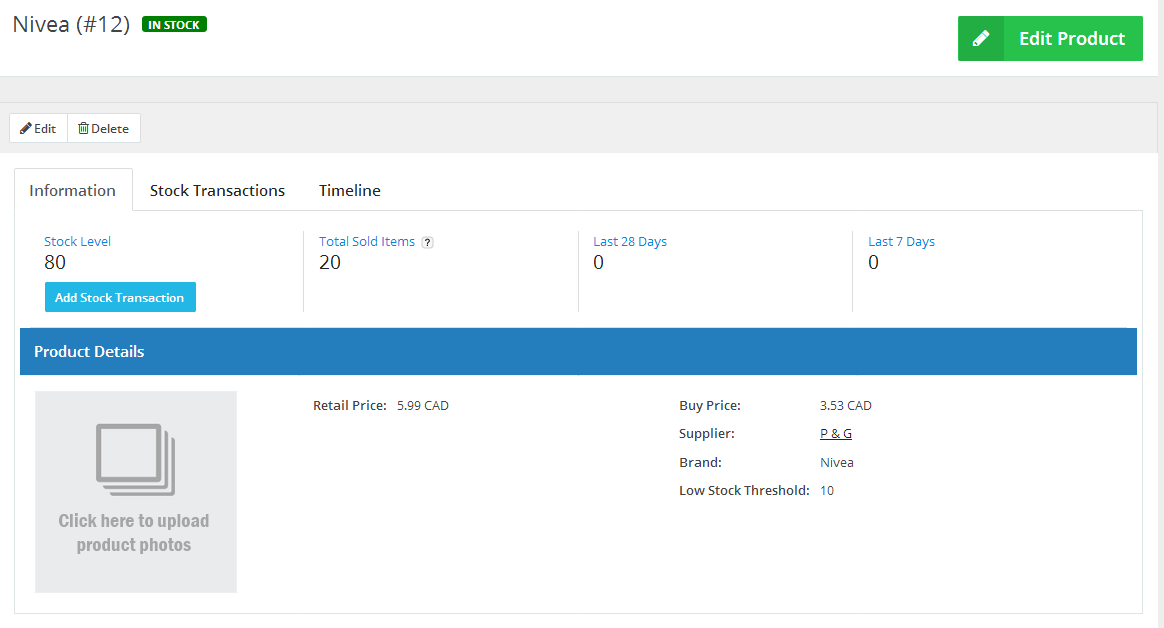Click the total sold value 20
This screenshot has height=628, width=1164.
[330, 262]
